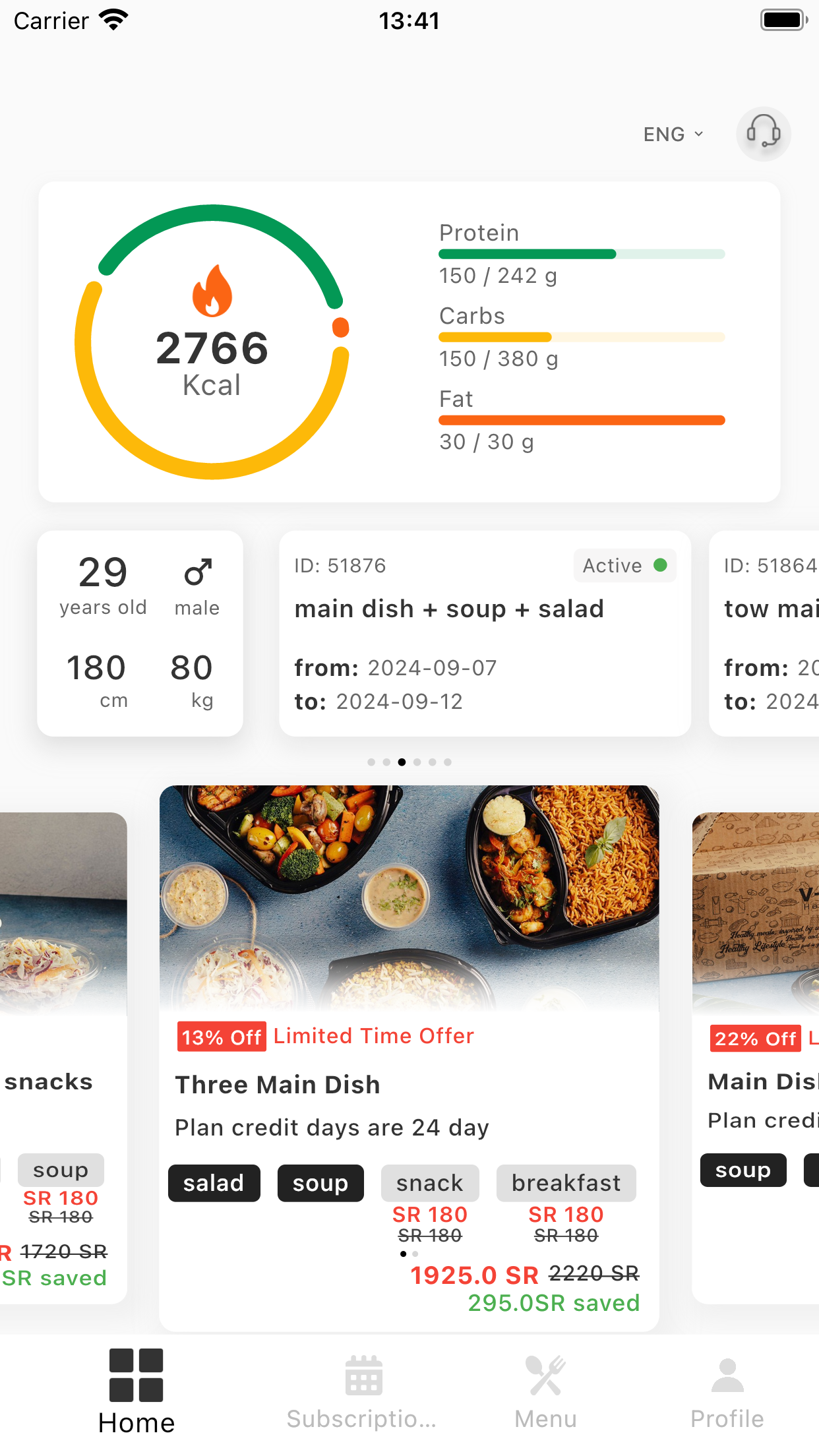Tap the Protein progress bar
The image size is (819, 1456).
pyautogui.click(x=582, y=255)
